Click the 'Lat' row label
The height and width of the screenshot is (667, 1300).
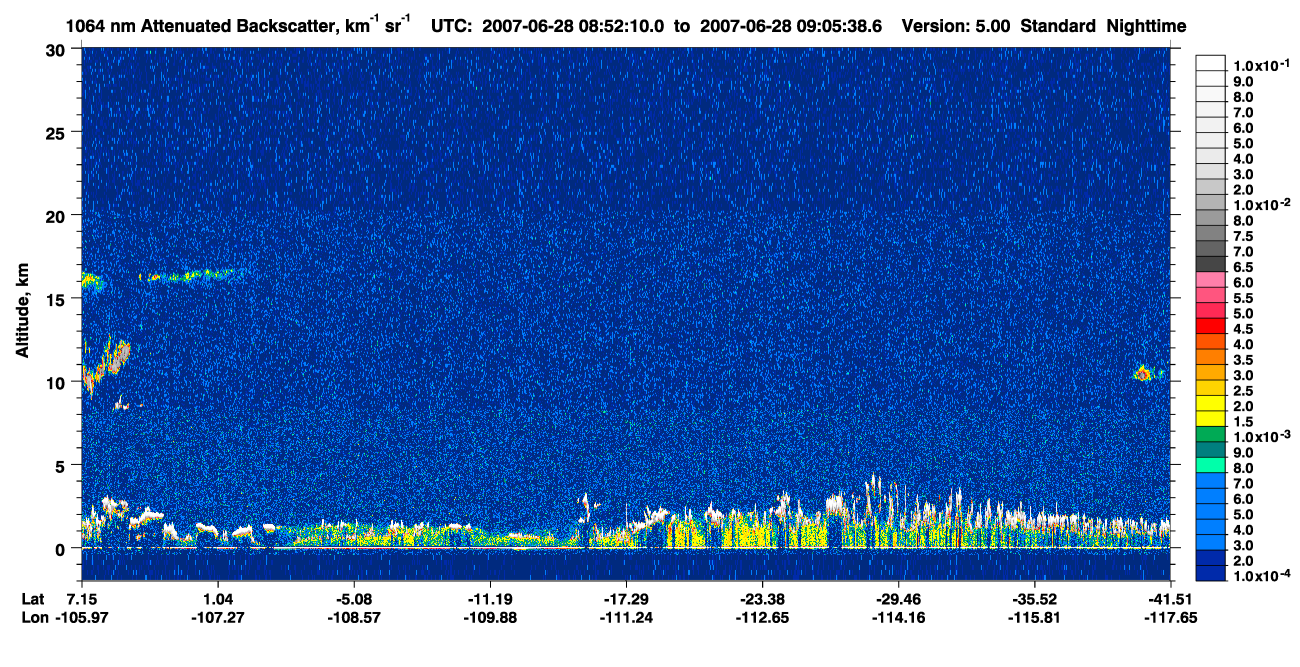point(32,599)
